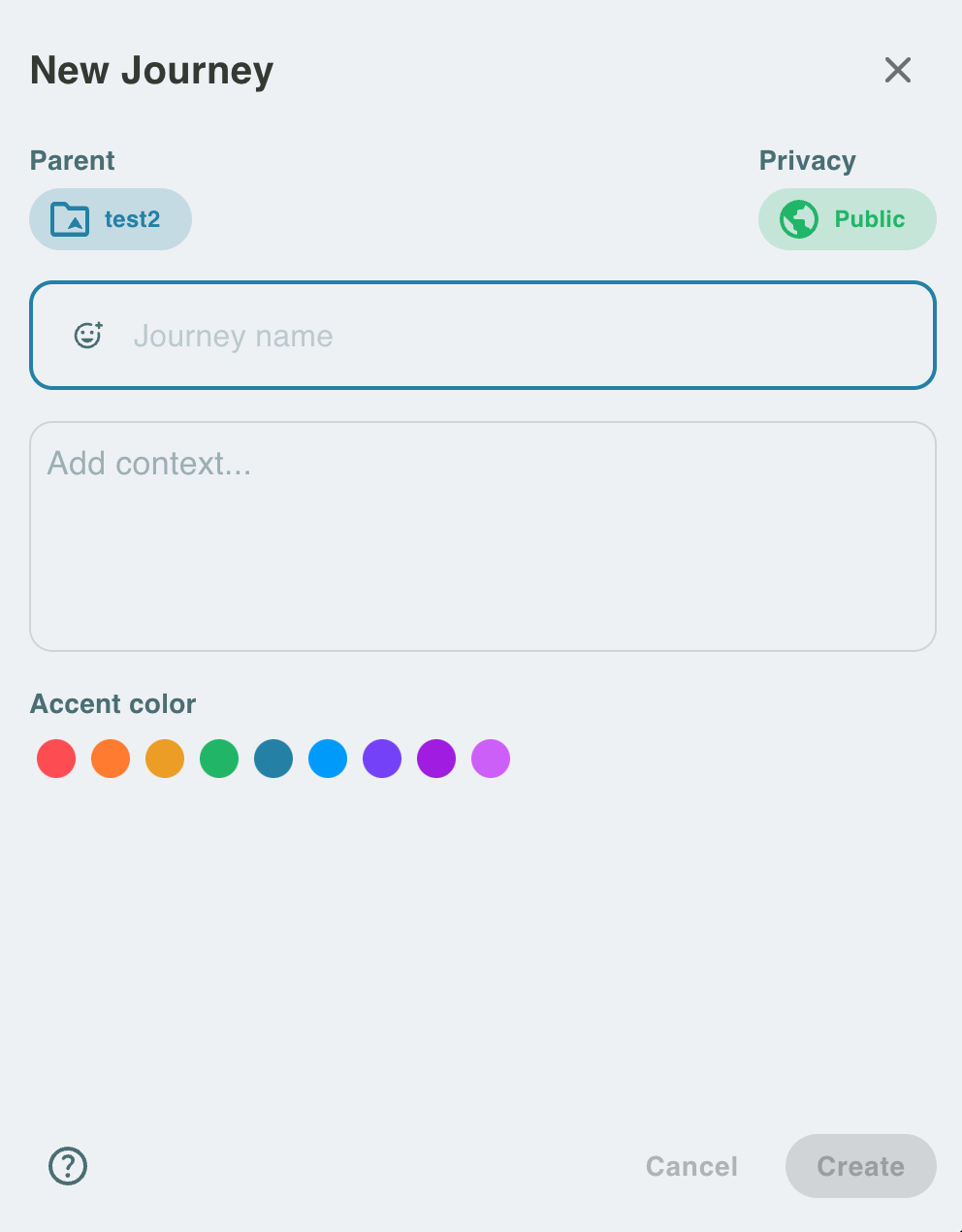
Task: Open the test2 parent selector
Action: point(111,219)
